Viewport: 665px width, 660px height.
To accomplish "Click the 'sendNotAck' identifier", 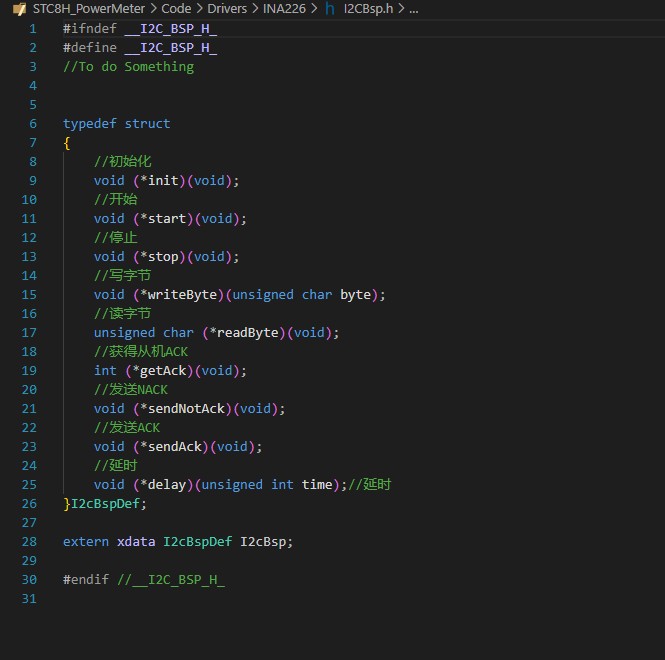I will click(x=186, y=409).
